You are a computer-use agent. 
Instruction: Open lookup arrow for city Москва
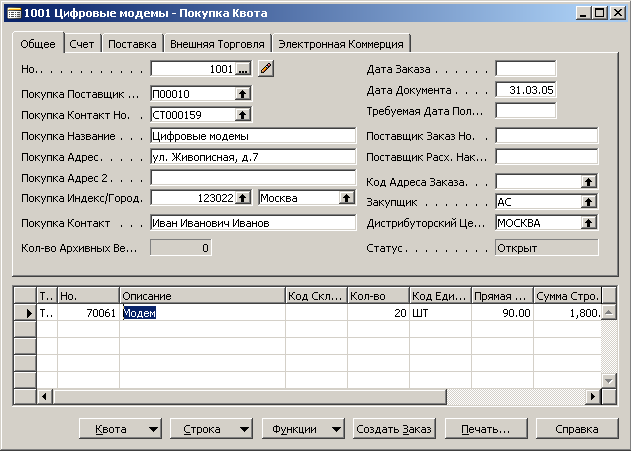pos(346,198)
